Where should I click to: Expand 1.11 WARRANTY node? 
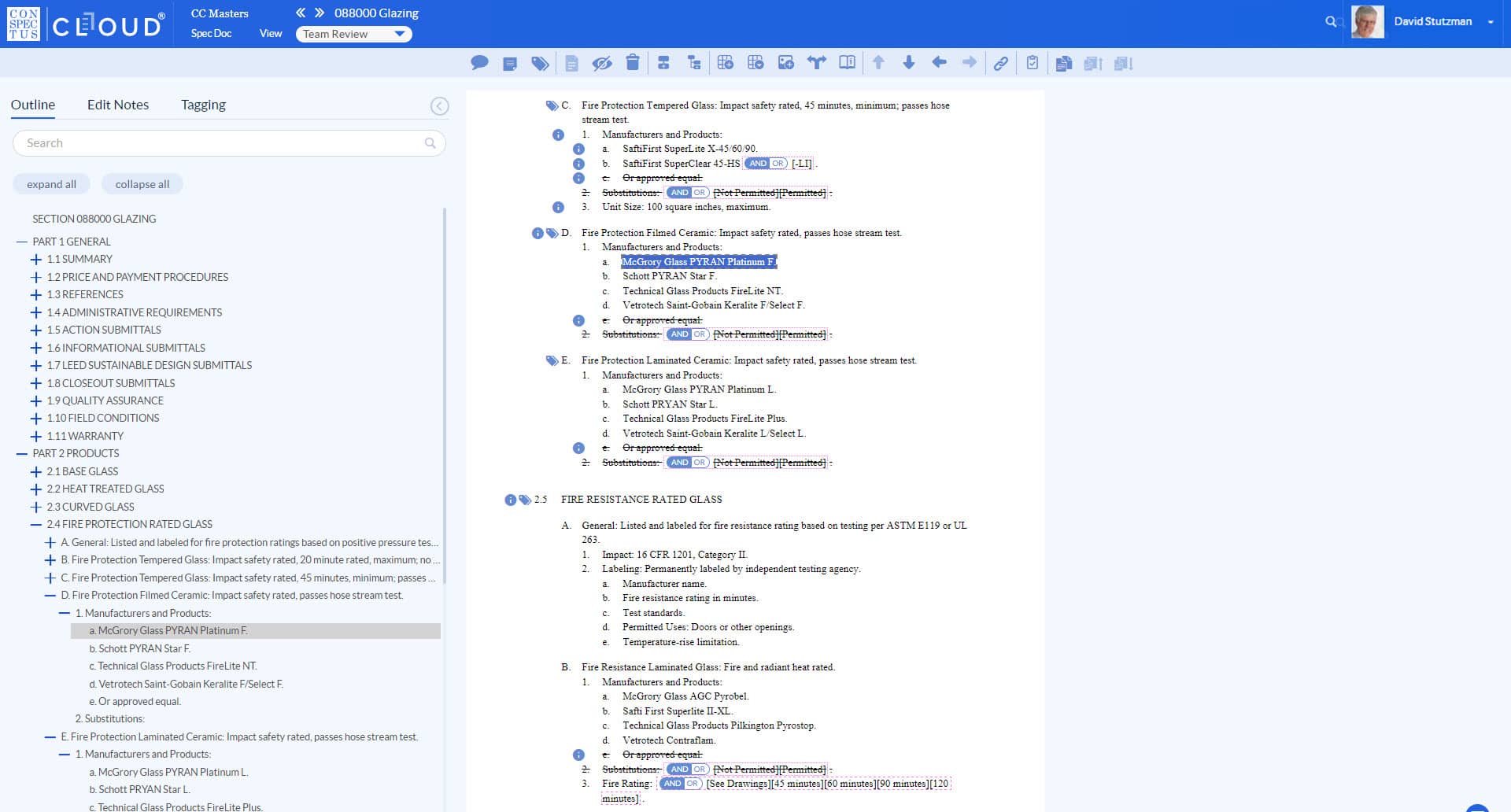coord(36,437)
